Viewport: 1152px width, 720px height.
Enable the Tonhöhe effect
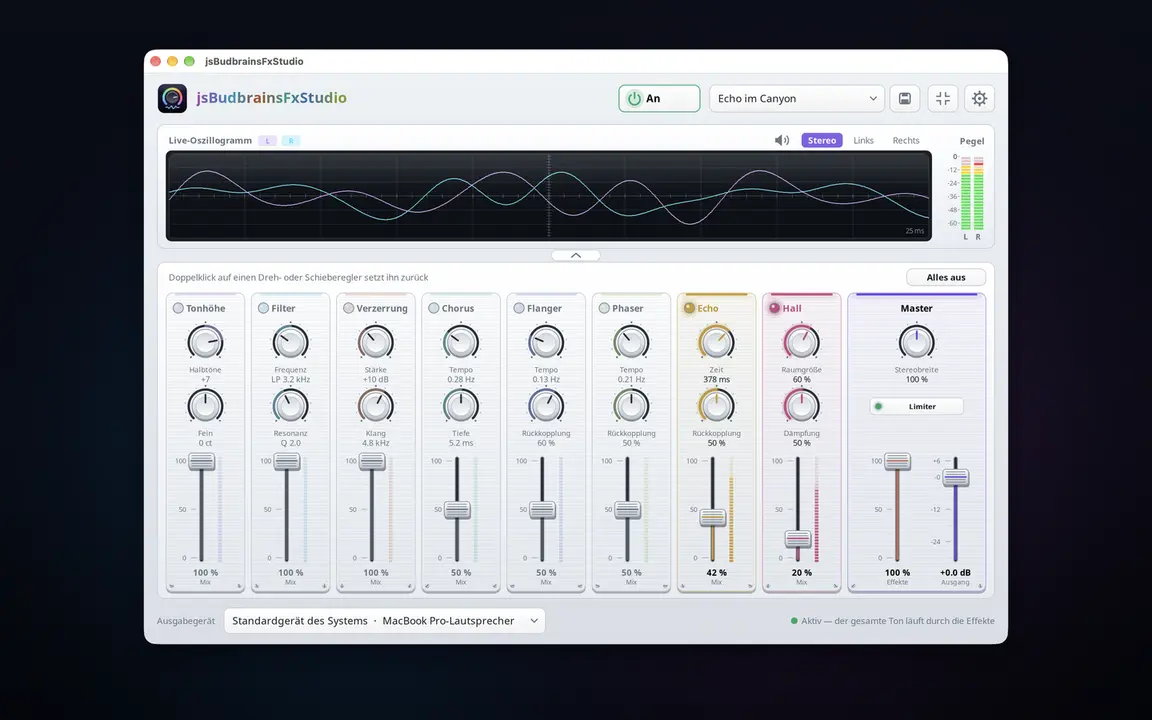tap(178, 308)
